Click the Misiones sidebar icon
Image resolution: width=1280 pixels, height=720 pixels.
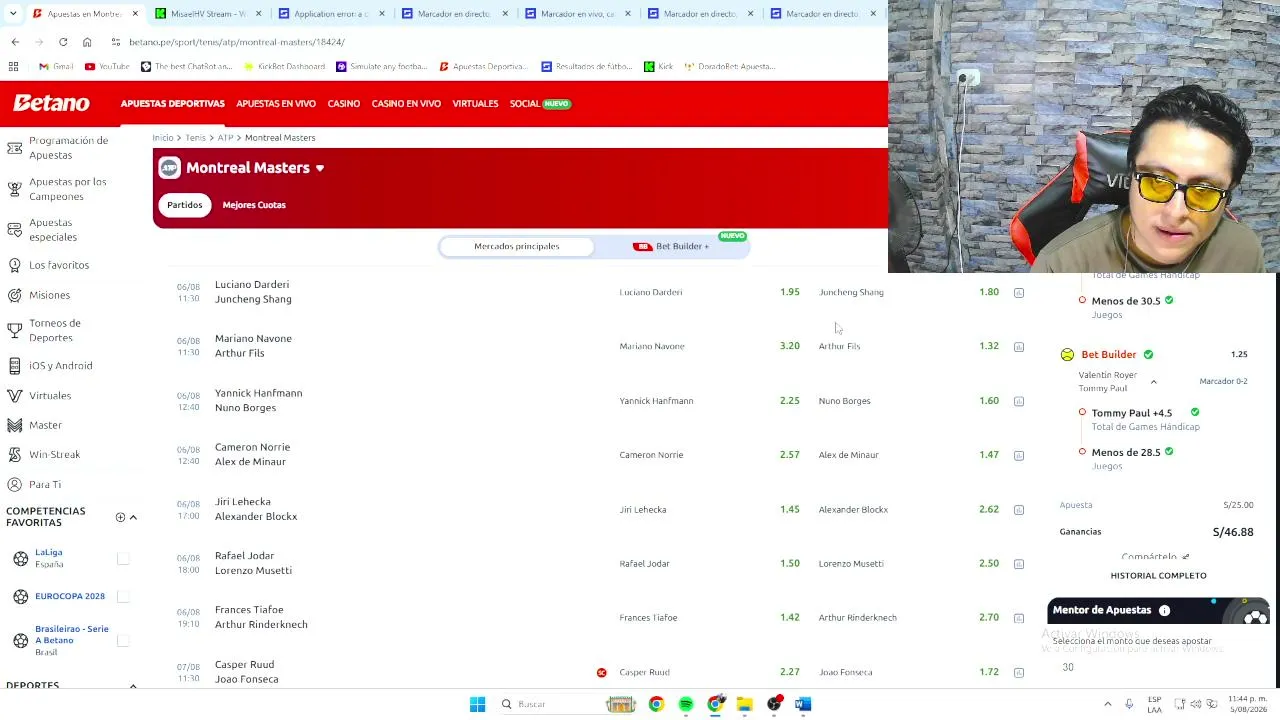14,295
